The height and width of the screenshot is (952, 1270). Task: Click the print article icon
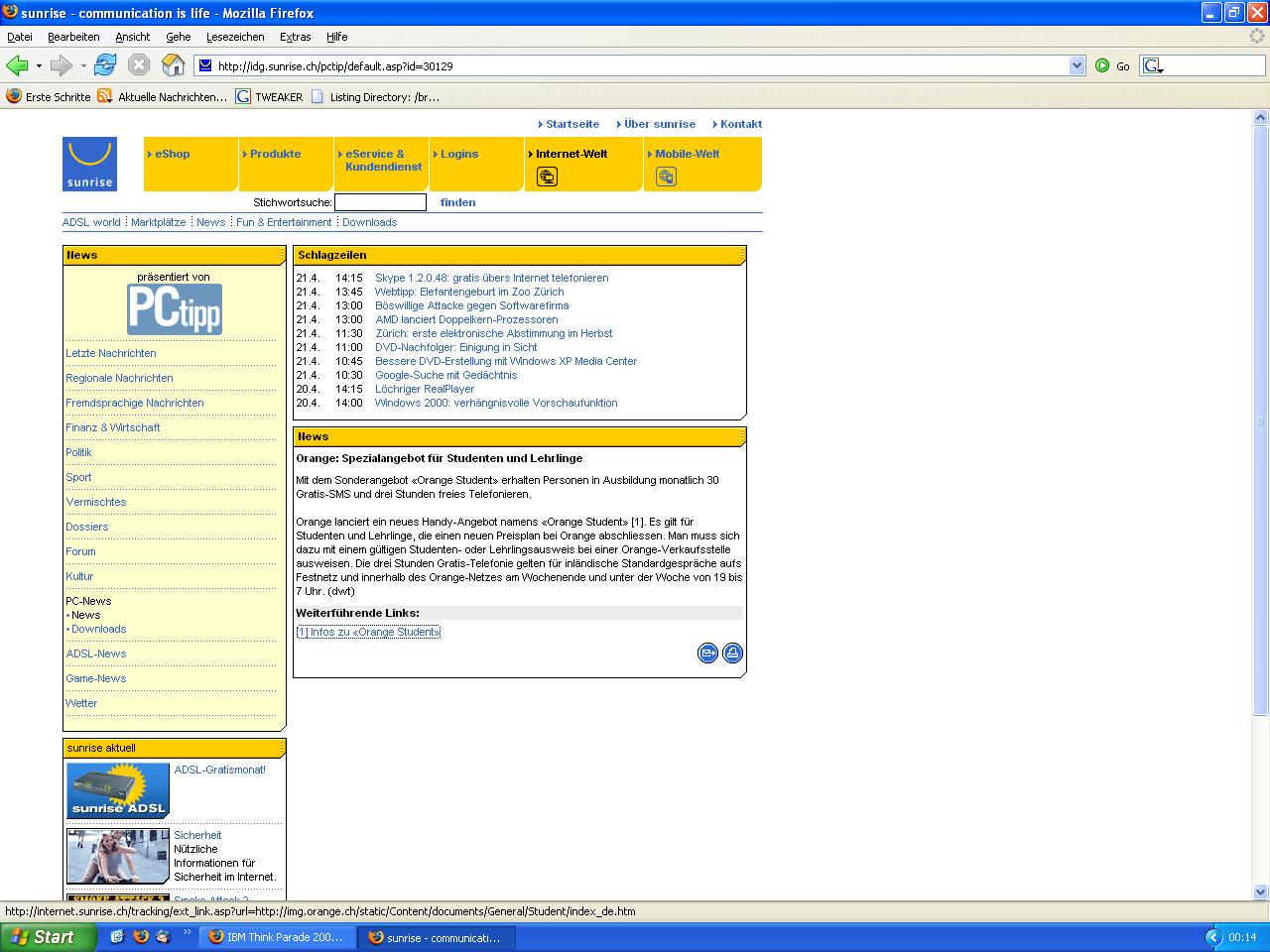tap(732, 653)
